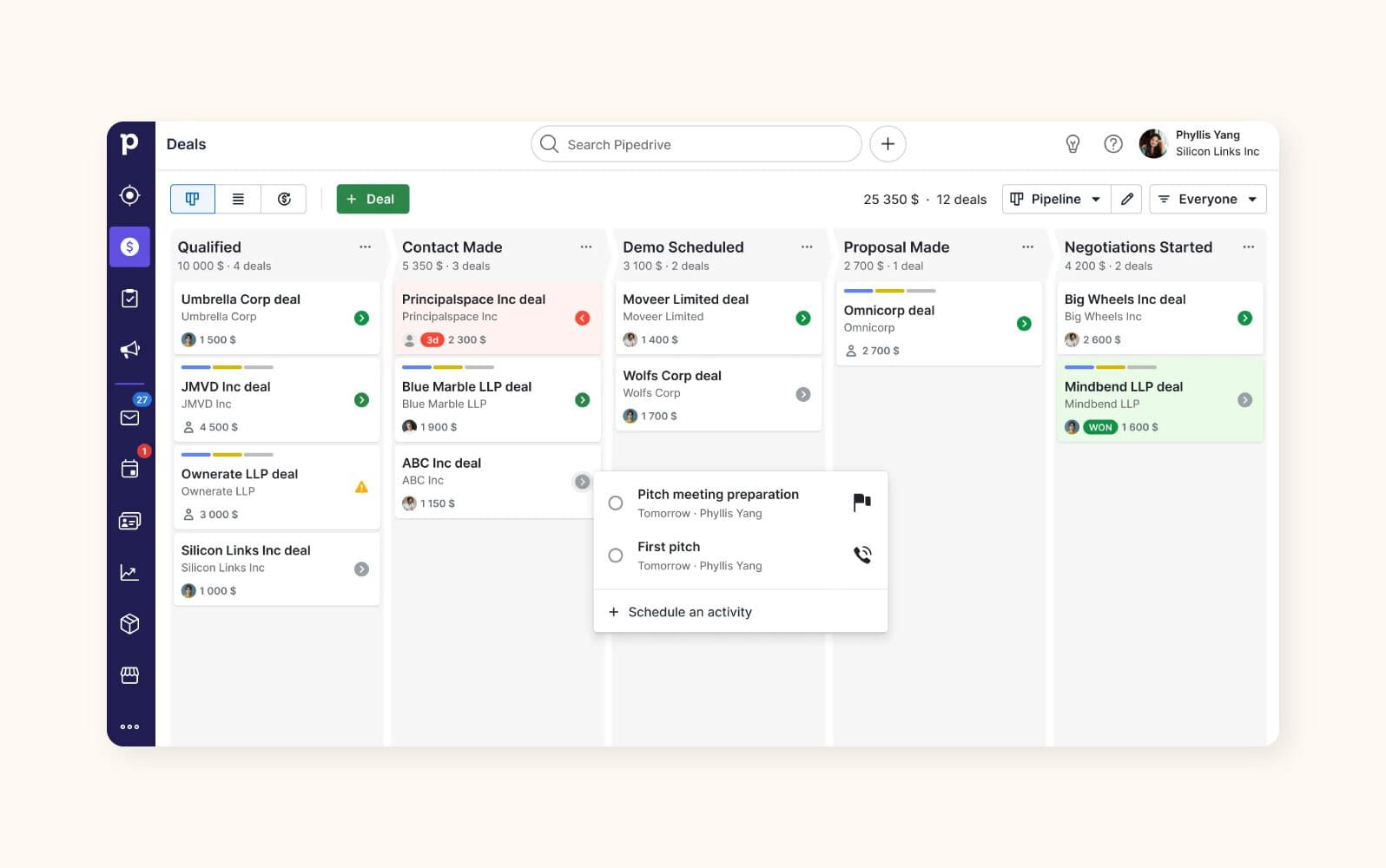Image resolution: width=1386 pixels, height=868 pixels.
Task: Click the First pitch activity title
Action: click(x=669, y=547)
